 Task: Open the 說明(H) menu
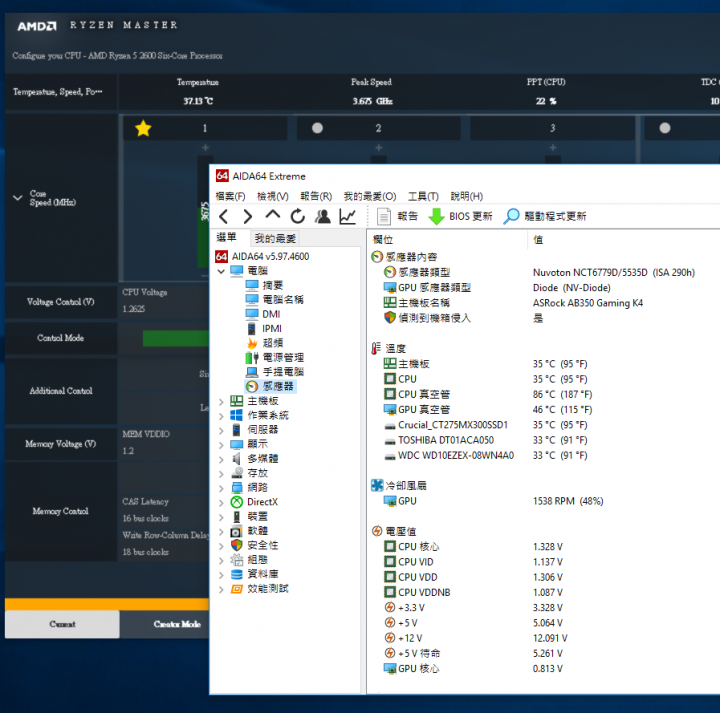click(467, 196)
